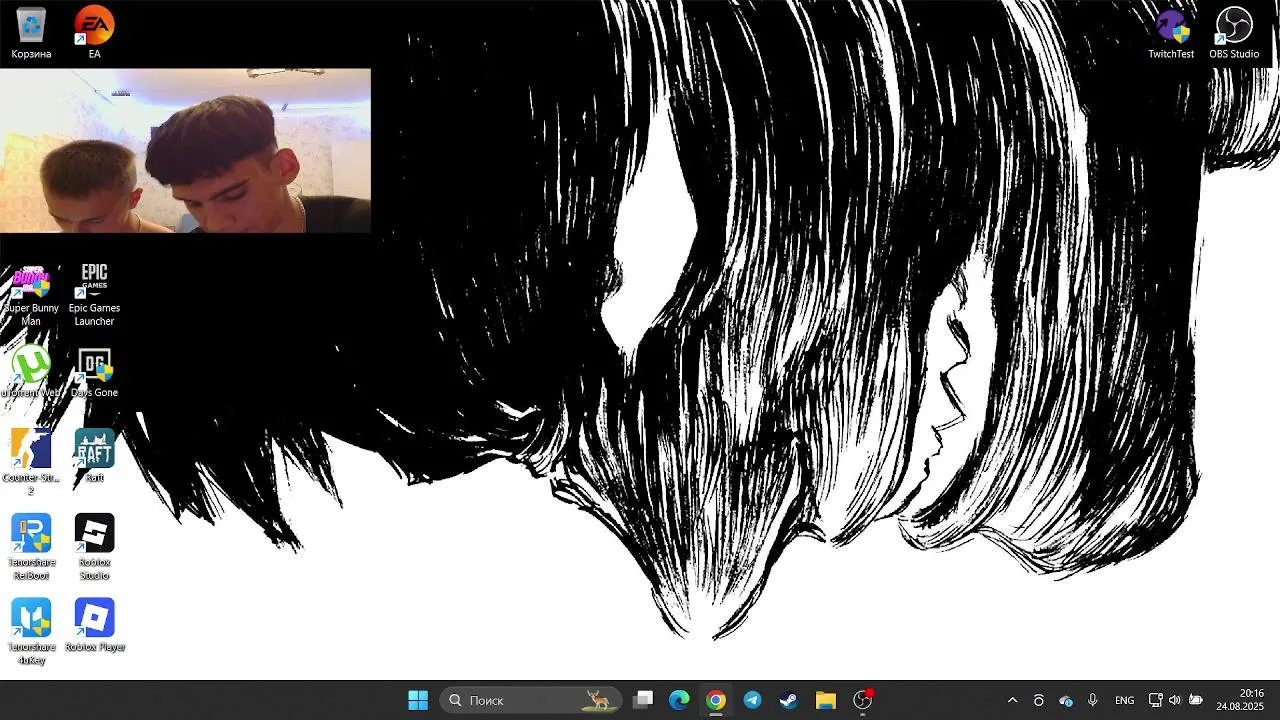Open Microsoft Edge from the taskbar
The image size is (1280, 720).
click(679, 700)
